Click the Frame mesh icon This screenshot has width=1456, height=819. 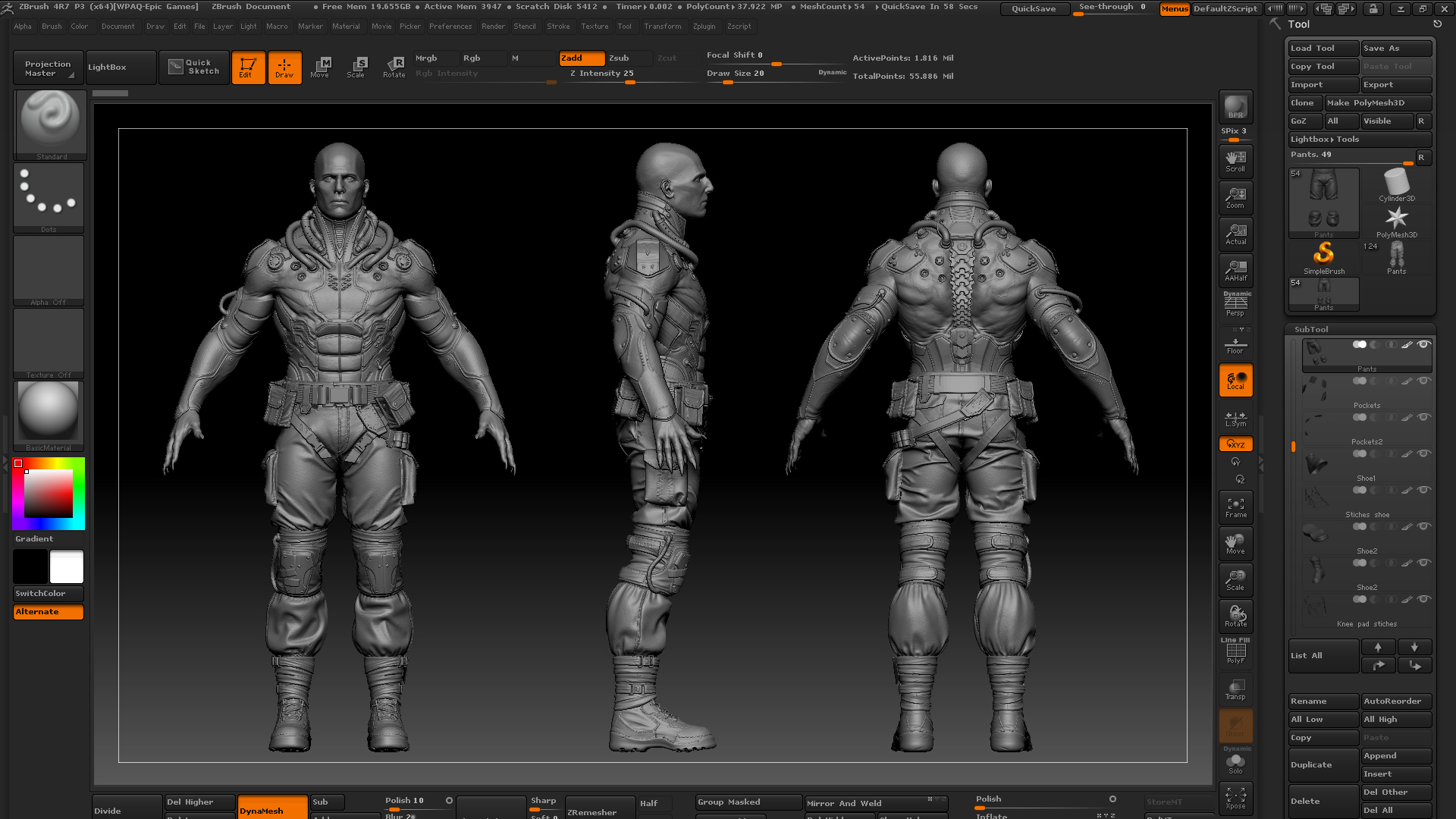(1235, 507)
